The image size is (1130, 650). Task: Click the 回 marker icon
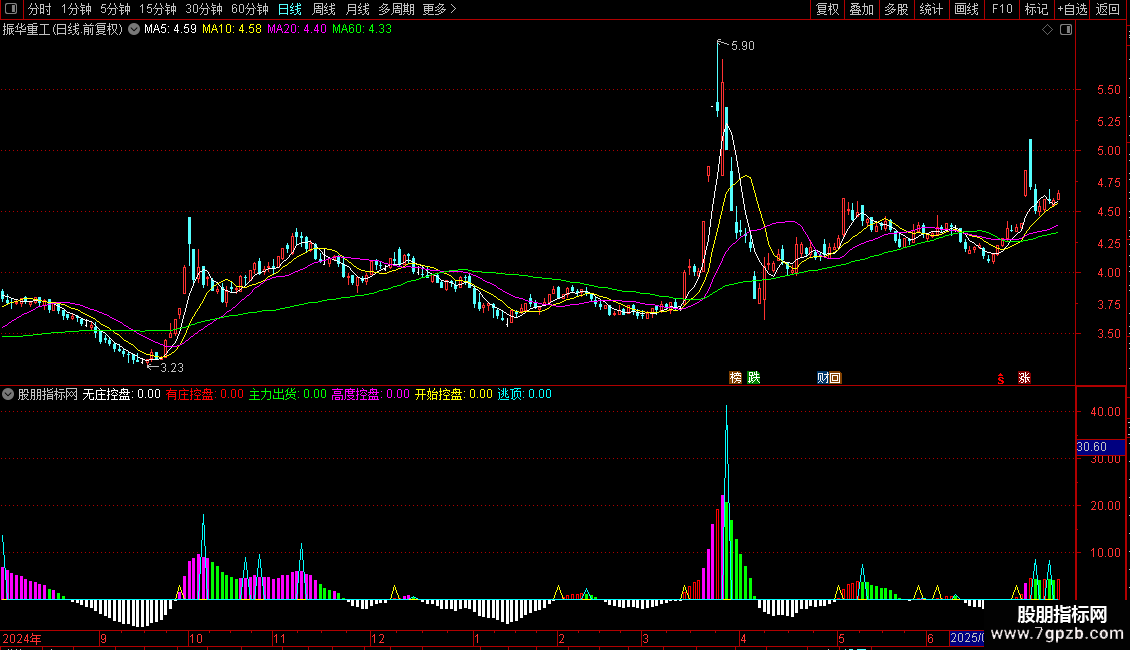coord(835,378)
